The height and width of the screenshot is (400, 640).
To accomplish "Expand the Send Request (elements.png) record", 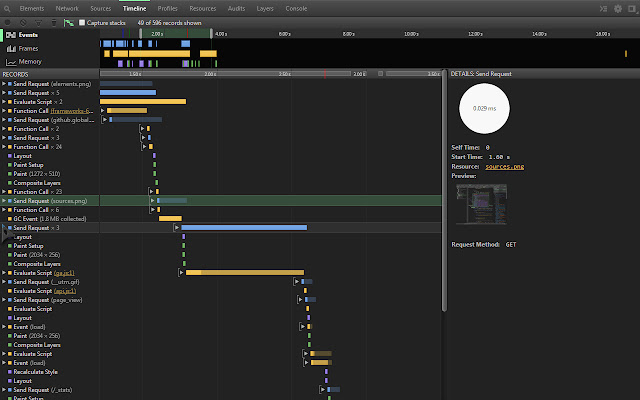I will (4, 83).
